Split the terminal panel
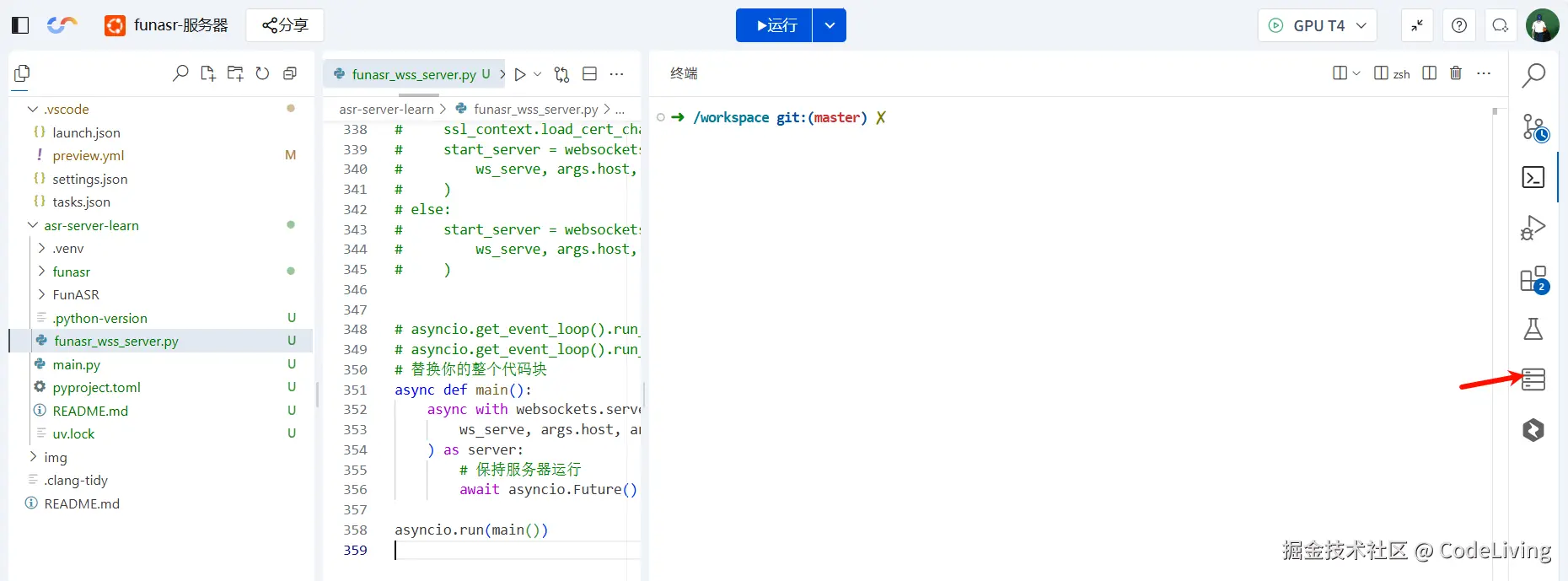 pyautogui.click(x=1429, y=73)
